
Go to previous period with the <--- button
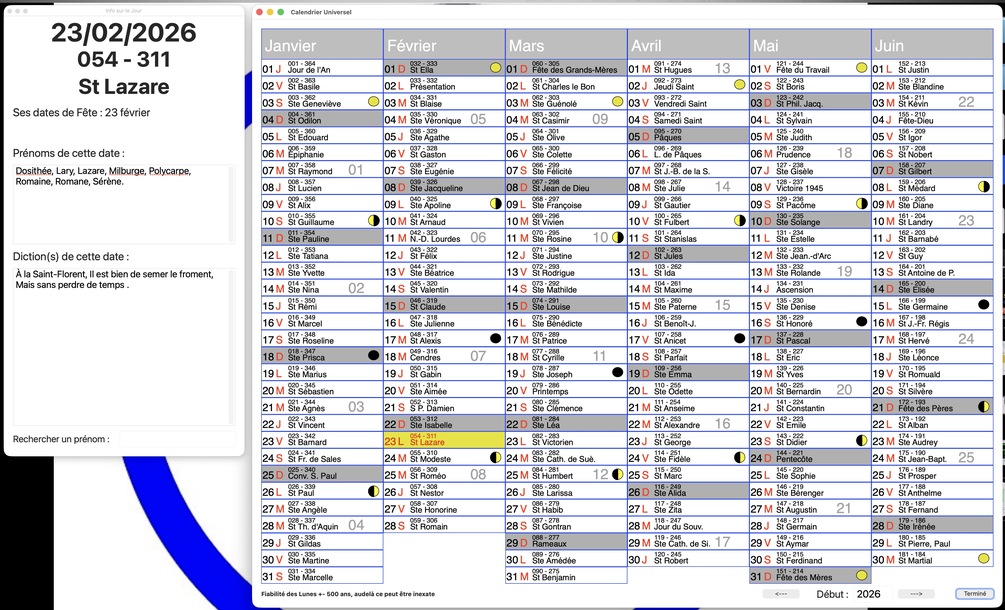[781, 594]
